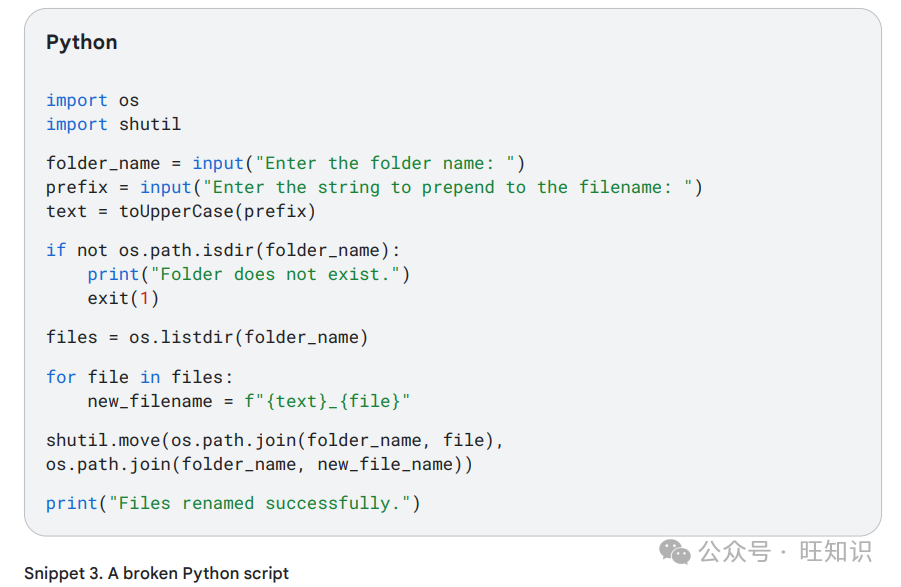Click the new_filename f-string assignment
Viewport: 901px width, 587px height.
pos(249,401)
